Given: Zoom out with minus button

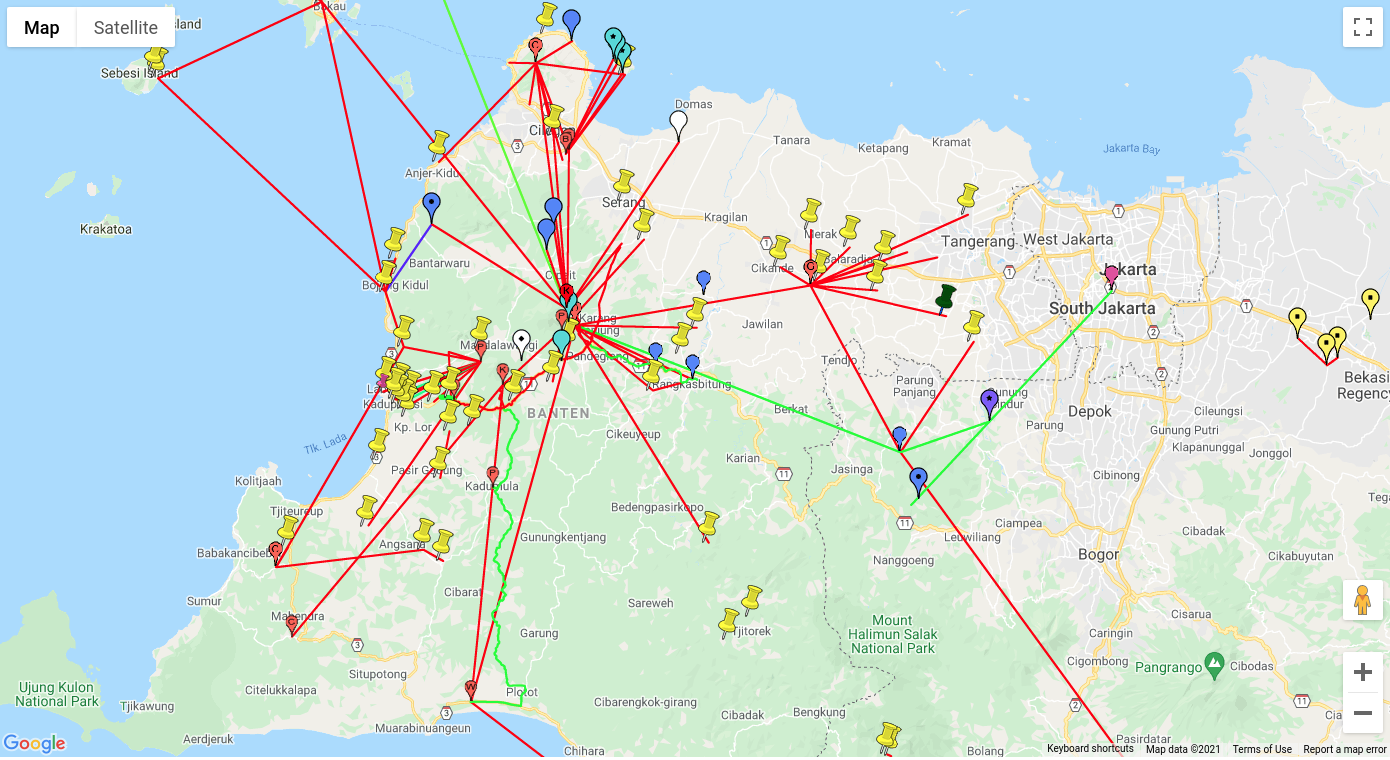Looking at the screenshot, I should (x=1362, y=713).
